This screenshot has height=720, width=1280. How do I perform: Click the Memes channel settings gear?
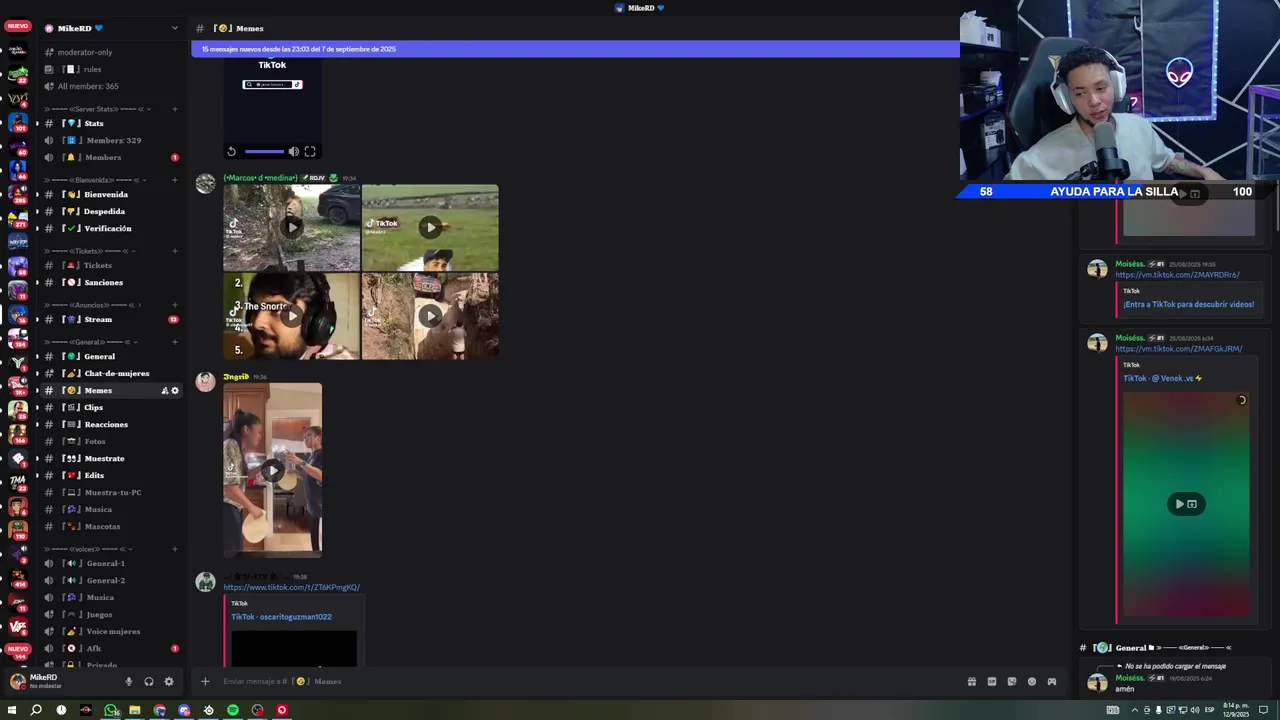(x=175, y=391)
